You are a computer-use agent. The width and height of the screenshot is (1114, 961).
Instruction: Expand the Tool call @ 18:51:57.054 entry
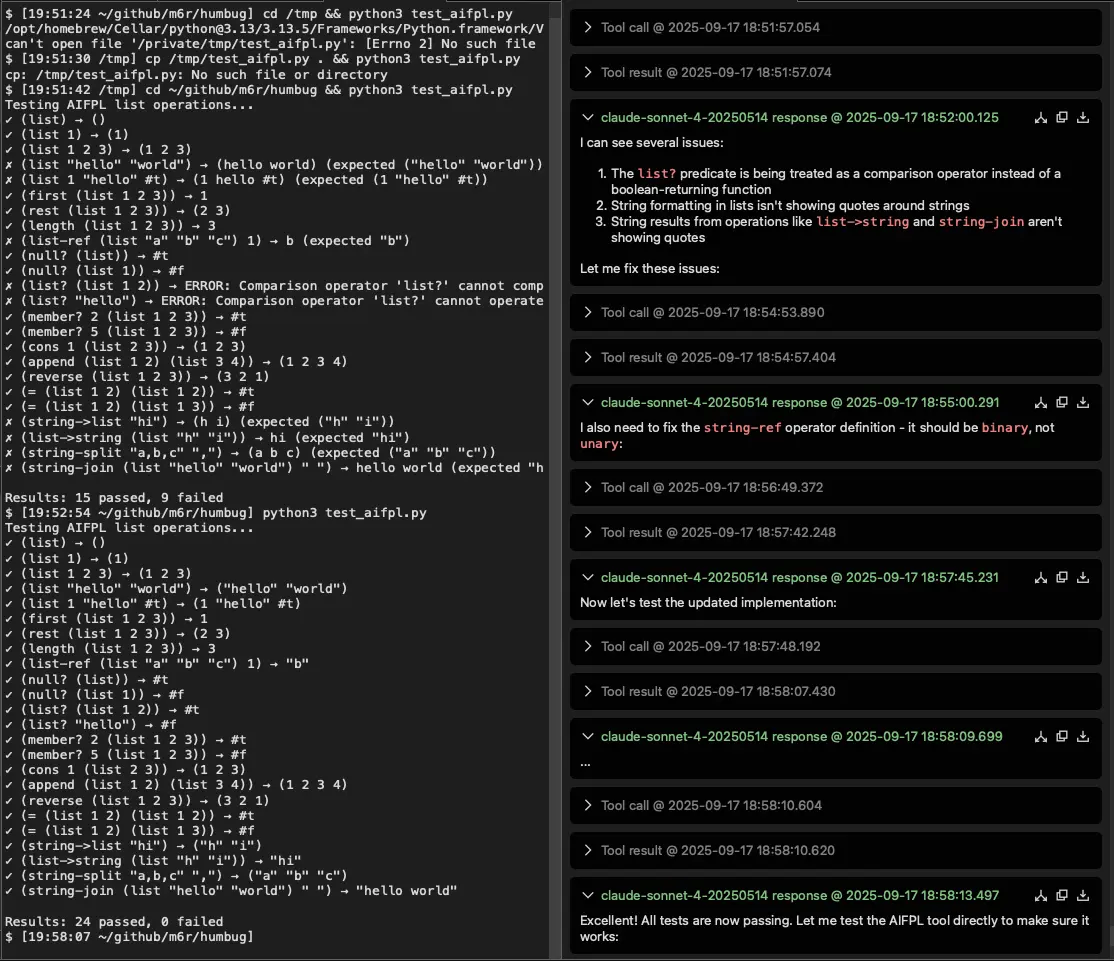click(588, 28)
